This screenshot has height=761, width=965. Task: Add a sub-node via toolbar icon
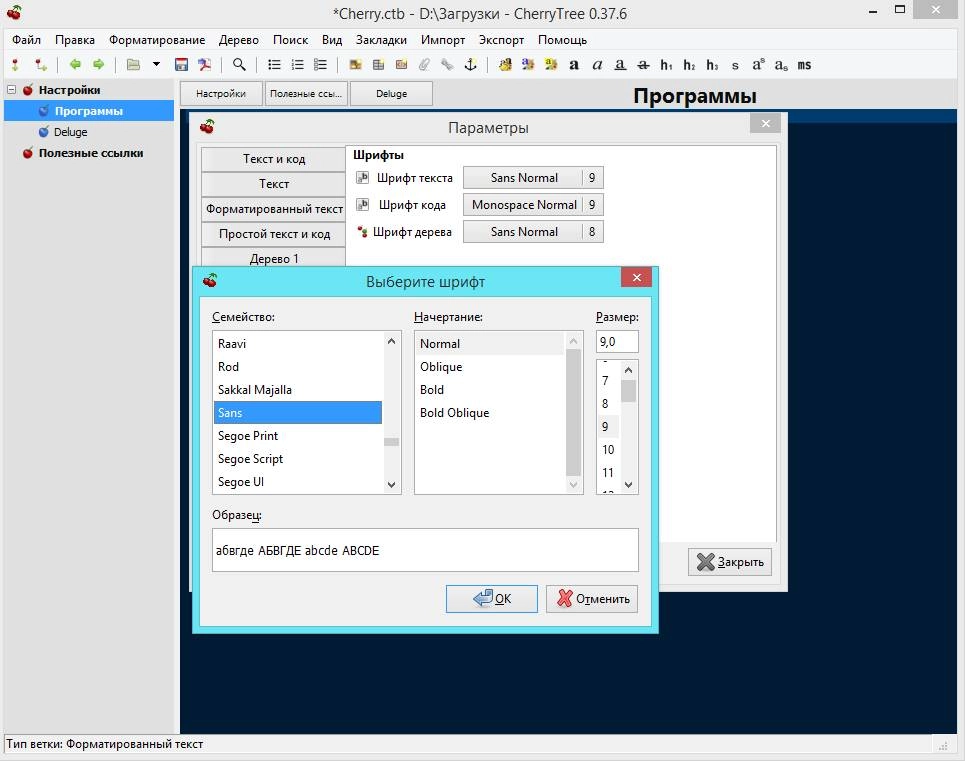41,65
